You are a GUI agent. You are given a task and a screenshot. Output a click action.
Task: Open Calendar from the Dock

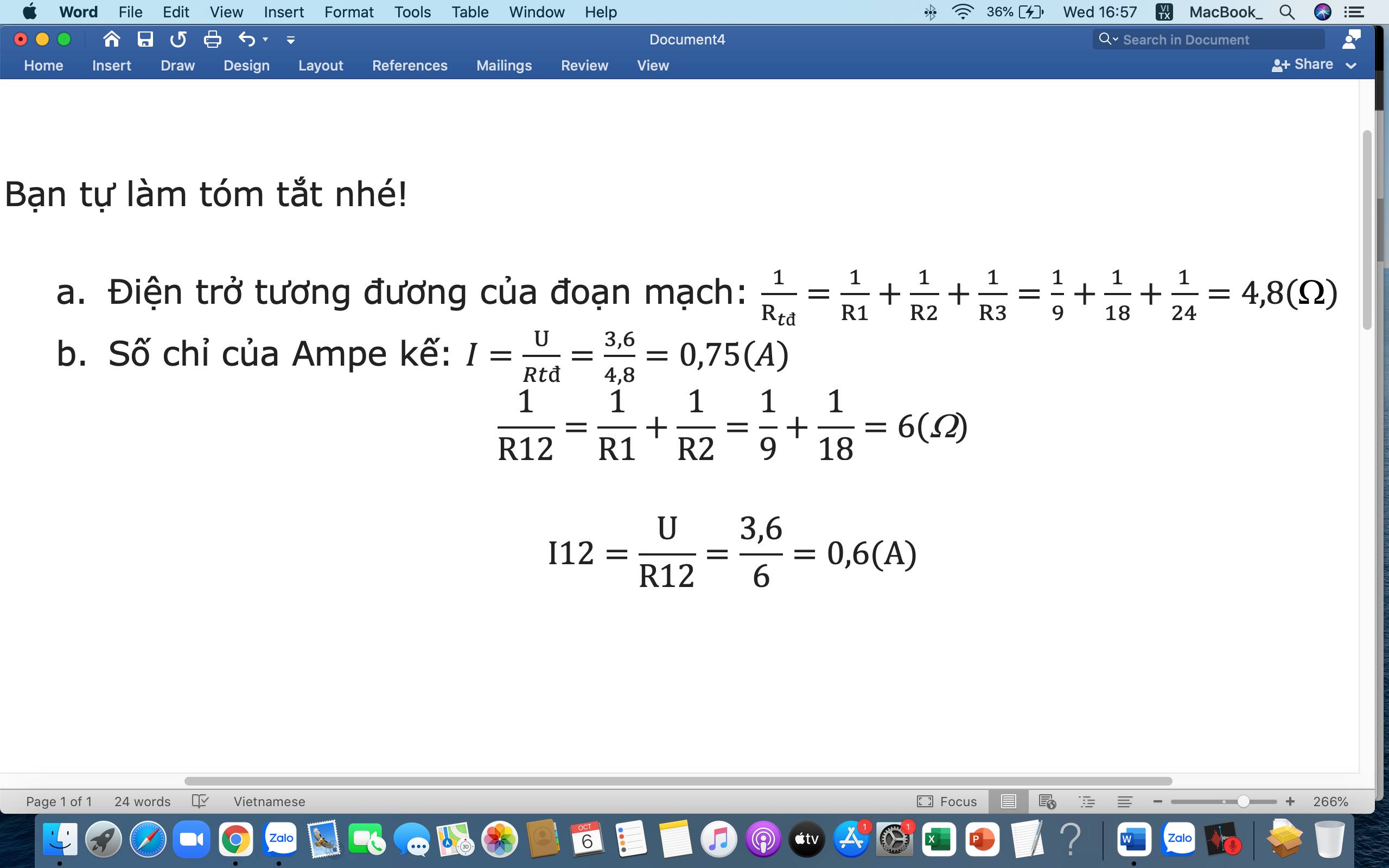(x=587, y=840)
